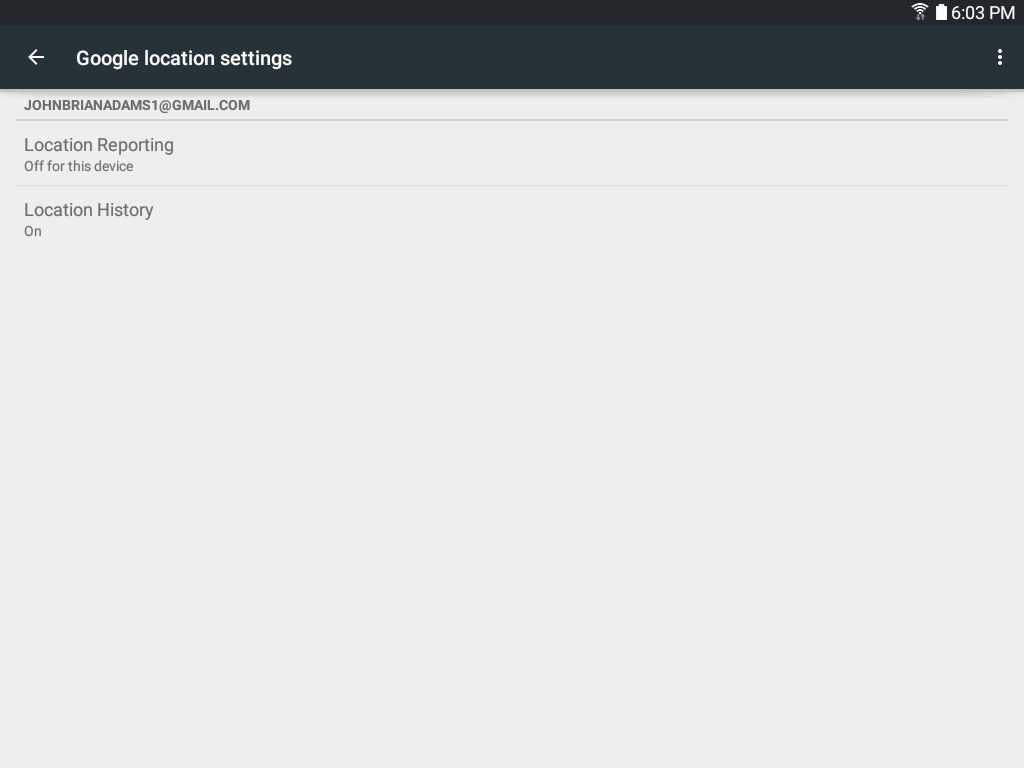The width and height of the screenshot is (1024, 768).
Task: Tap the battery icon in status bar
Action: click(x=940, y=12)
